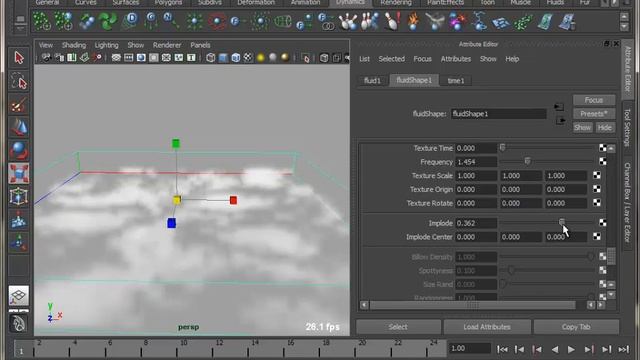Click the green fan Air field icon
This screenshot has height=360, width=640.
point(108,21)
